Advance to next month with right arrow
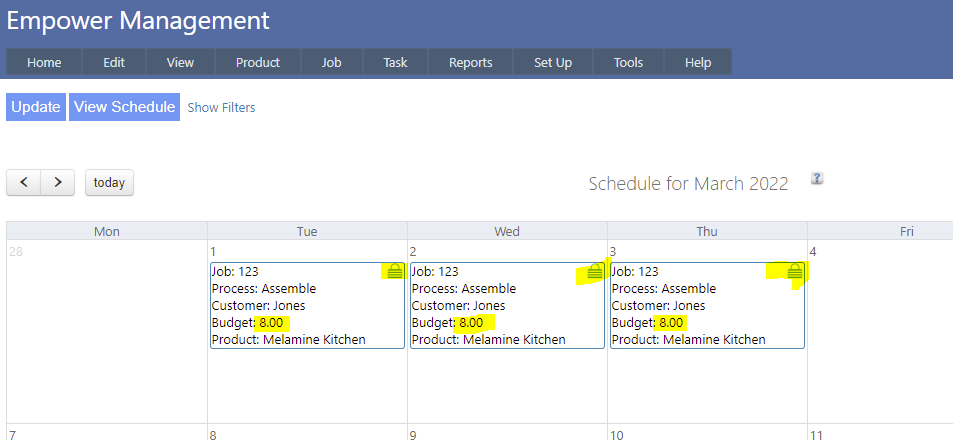 (58, 182)
